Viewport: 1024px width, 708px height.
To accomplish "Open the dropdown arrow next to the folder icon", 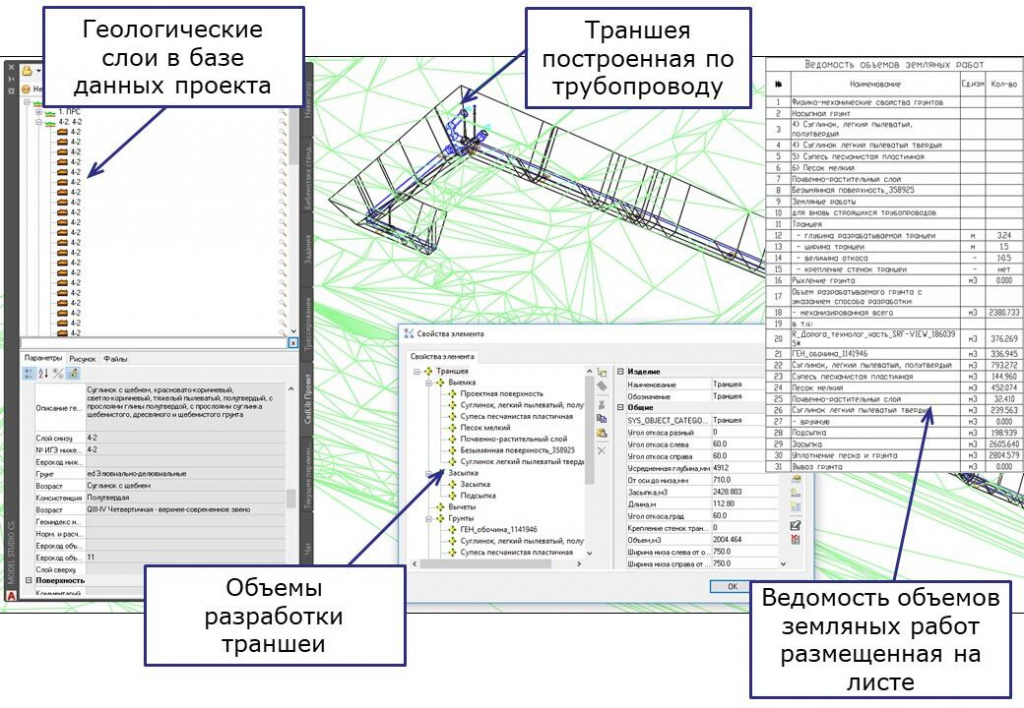I will [38, 71].
